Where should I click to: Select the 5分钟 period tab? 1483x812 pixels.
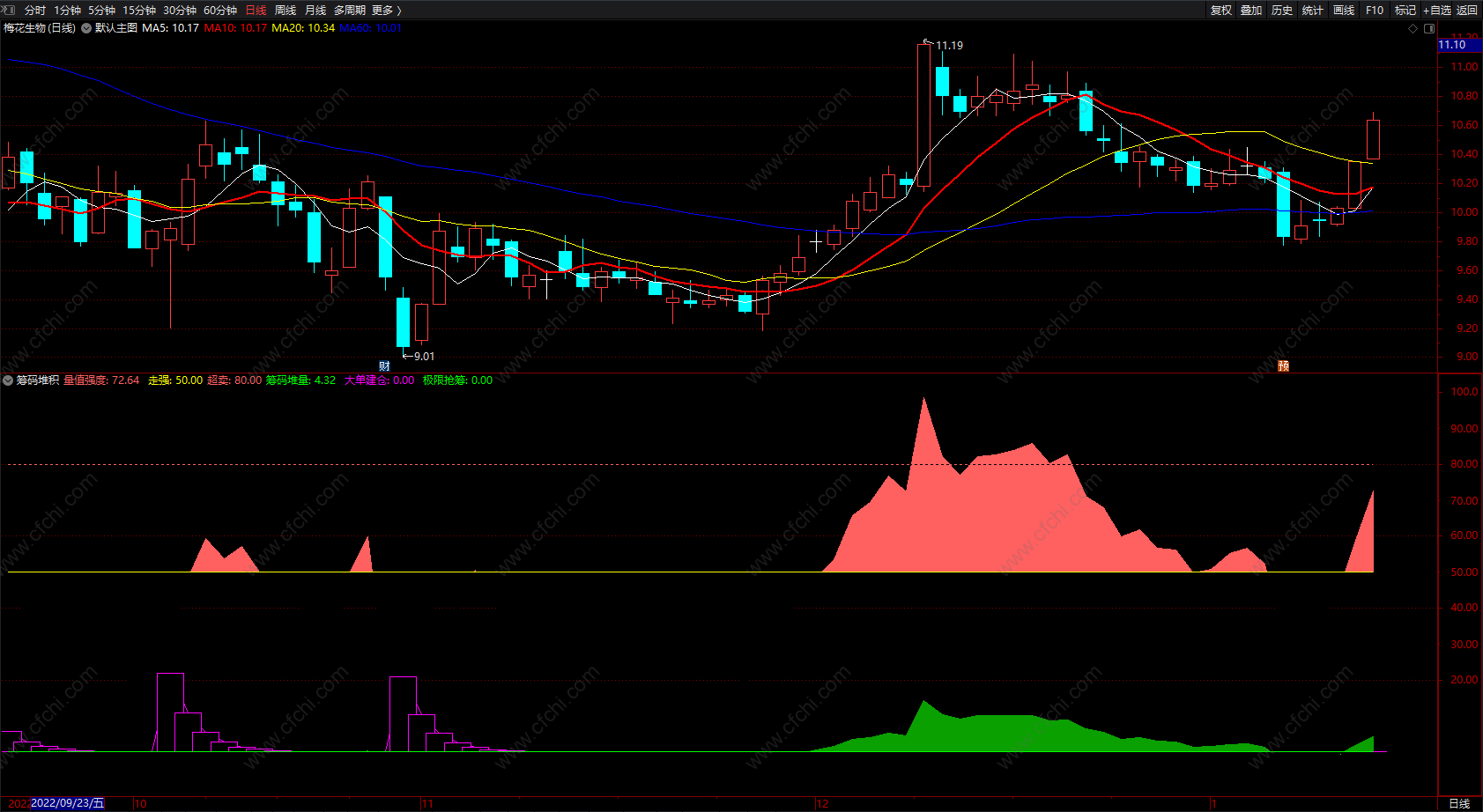[x=101, y=11]
